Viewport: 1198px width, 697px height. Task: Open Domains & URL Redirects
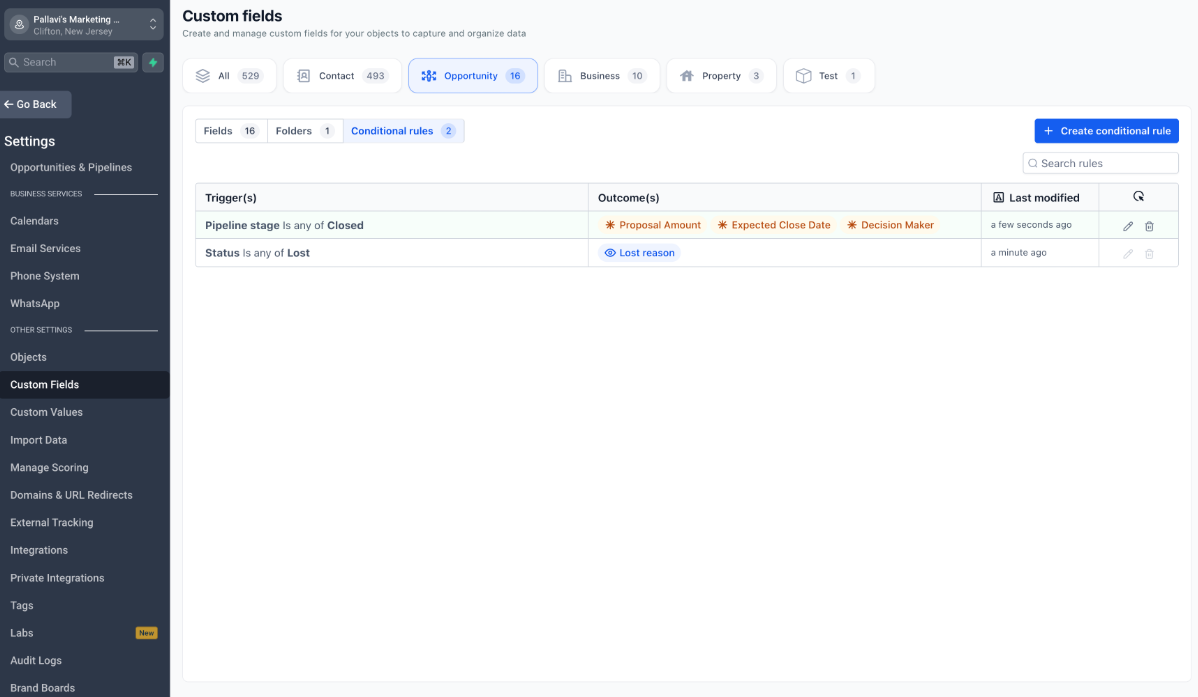pos(71,495)
